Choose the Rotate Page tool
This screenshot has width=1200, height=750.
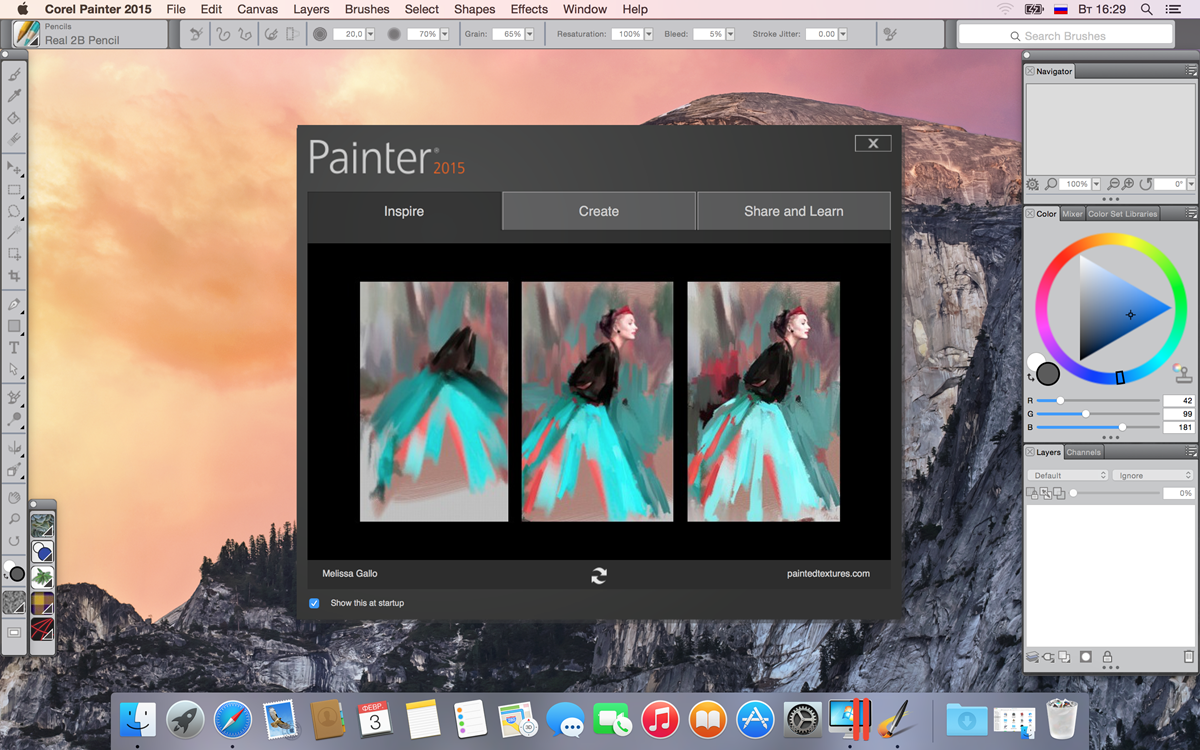pos(14,541)
